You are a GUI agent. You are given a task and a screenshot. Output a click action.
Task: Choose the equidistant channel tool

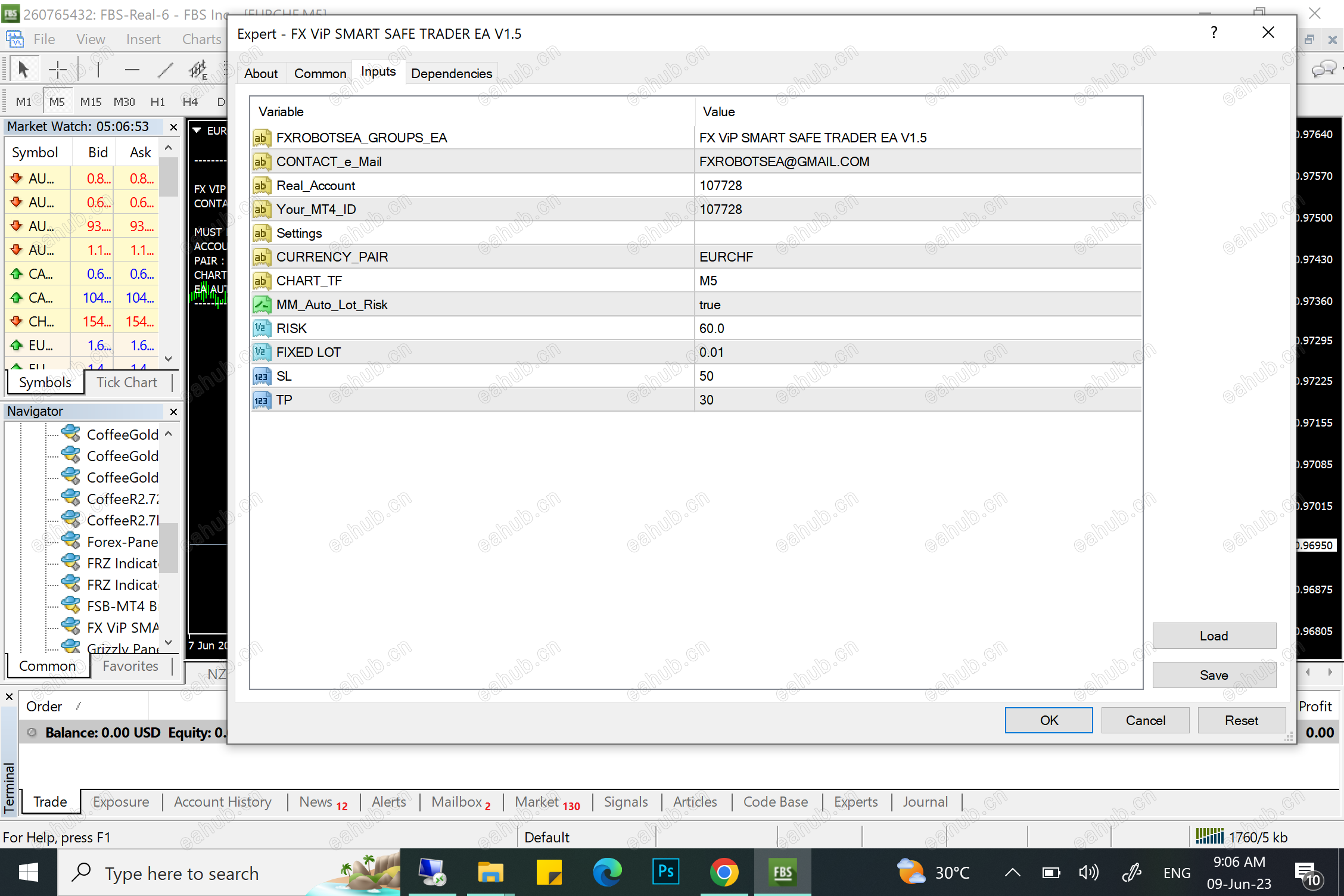pyautogui.click(x=198, y=70)
